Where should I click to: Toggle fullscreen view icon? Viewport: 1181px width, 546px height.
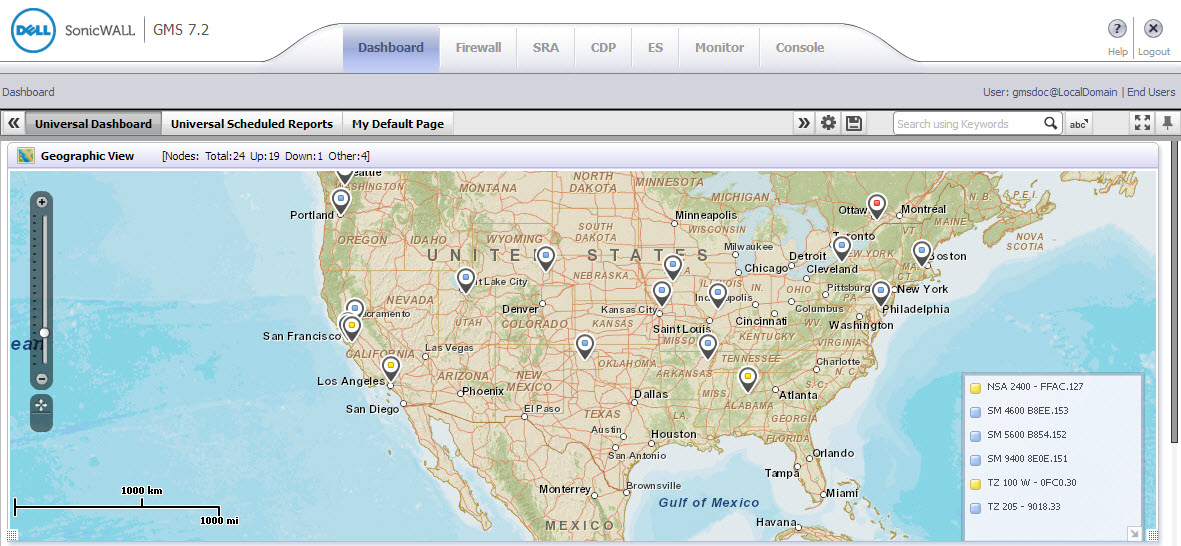(1142, 124)
